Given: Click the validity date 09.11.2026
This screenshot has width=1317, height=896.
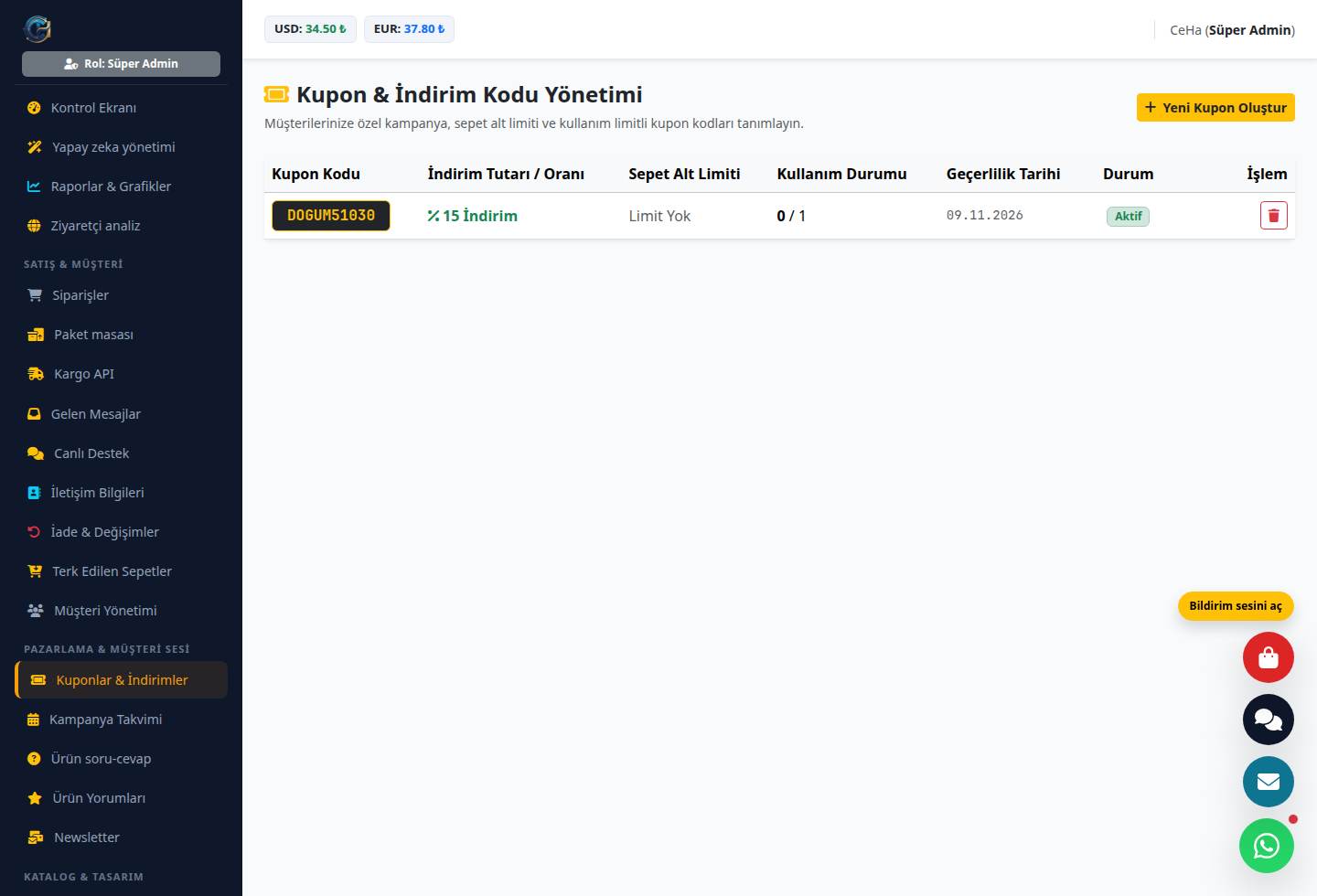Looking at the screenshot, I should click(x=985, y=216).
